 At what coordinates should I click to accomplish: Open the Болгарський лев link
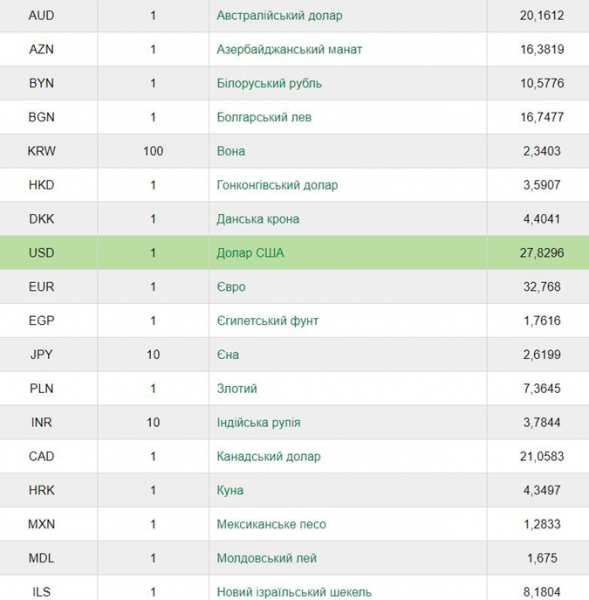pos(264,117)
